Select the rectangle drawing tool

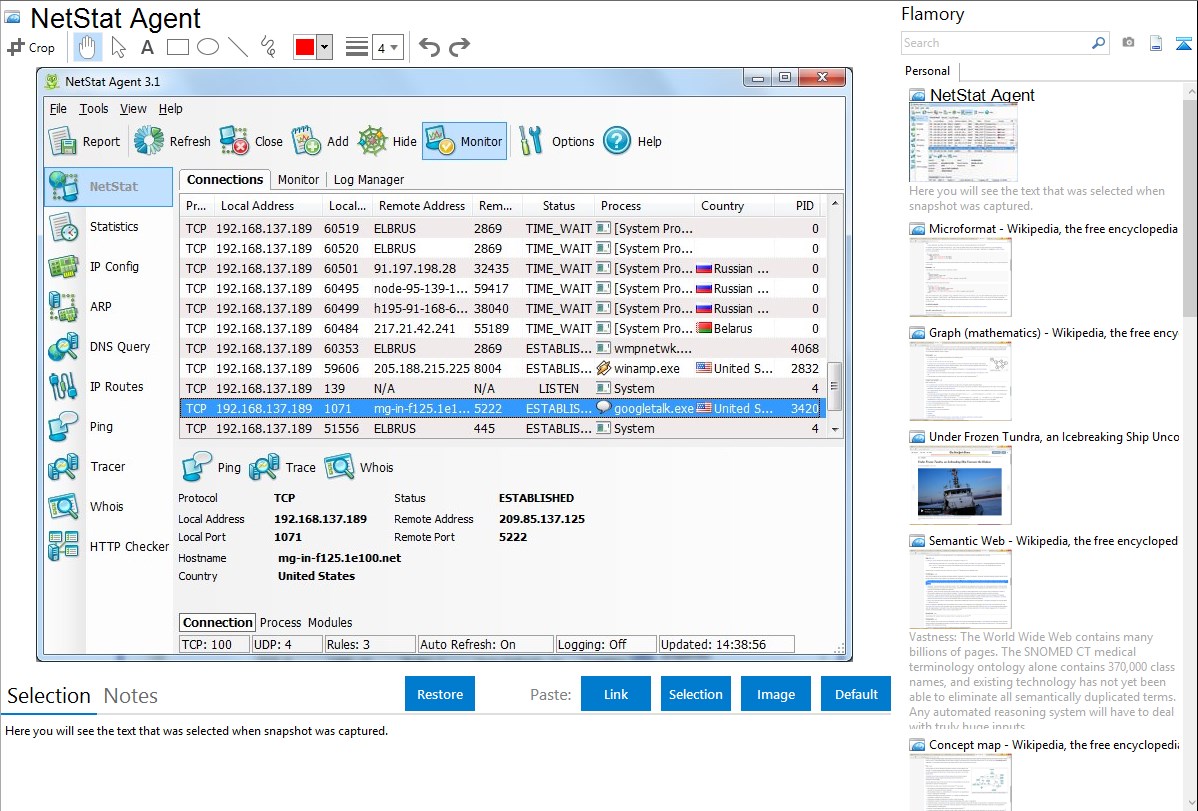click(x=177, y=47)
